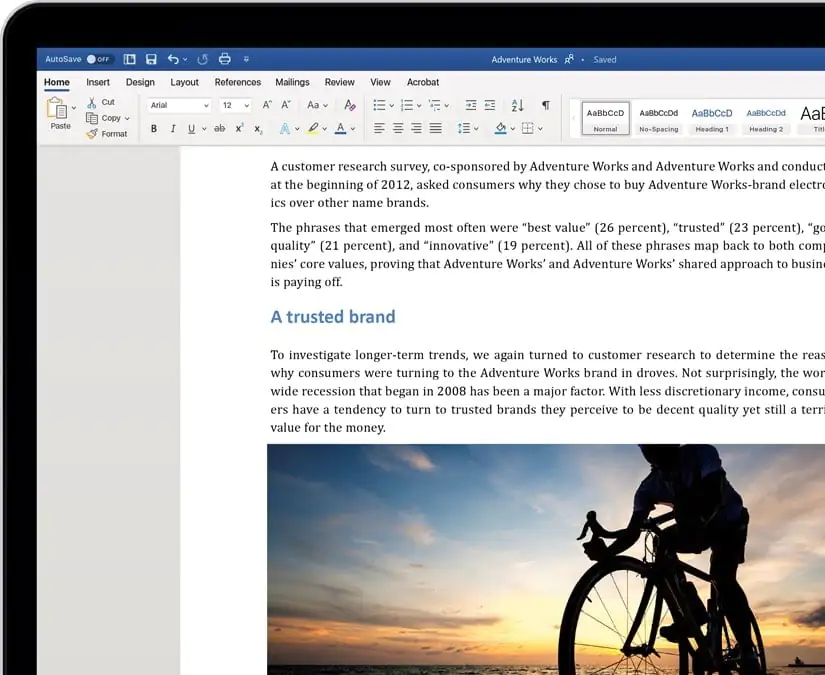This screenshot has width=825, height=675.
Task: Click the Print icon in the quick access toolbar
Action: pyautogui.click(x=226, y=59)
